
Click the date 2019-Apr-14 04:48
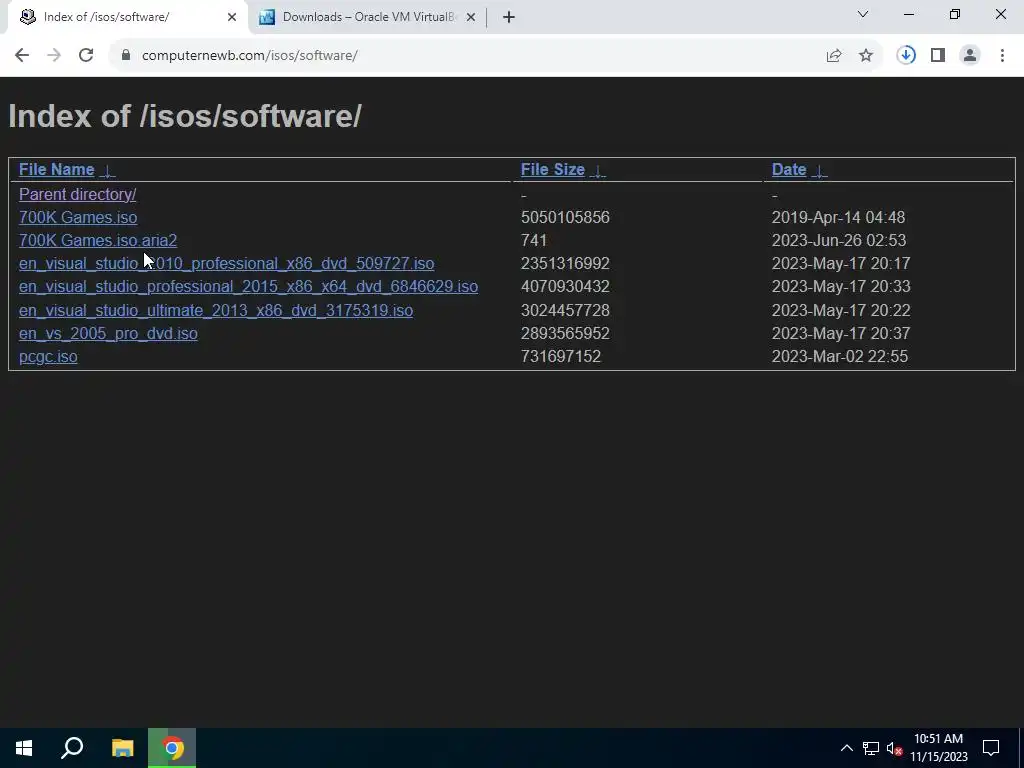coord(838,217)
